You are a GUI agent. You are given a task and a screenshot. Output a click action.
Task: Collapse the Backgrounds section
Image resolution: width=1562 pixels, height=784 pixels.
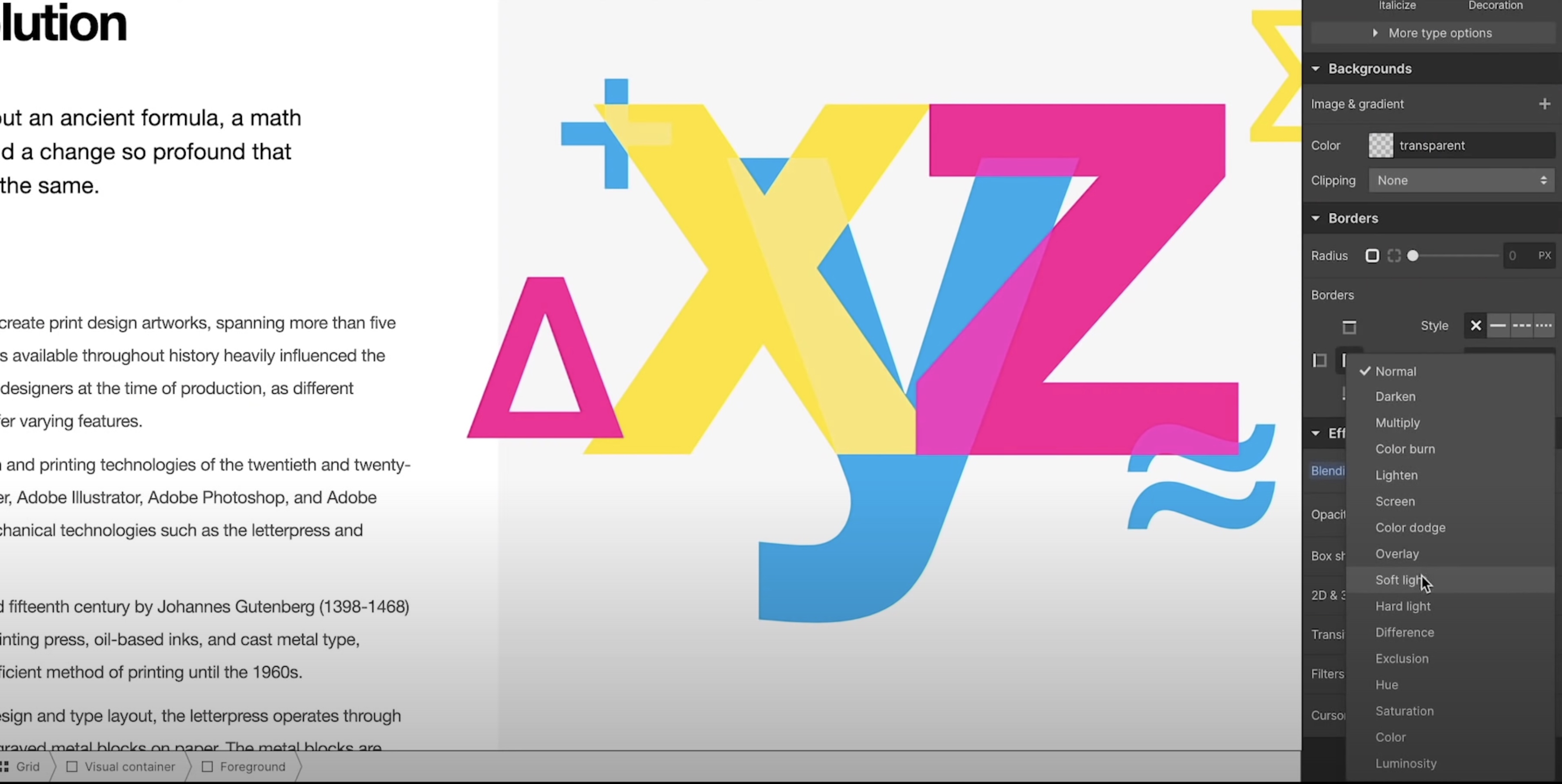[x=1316, y=68]
